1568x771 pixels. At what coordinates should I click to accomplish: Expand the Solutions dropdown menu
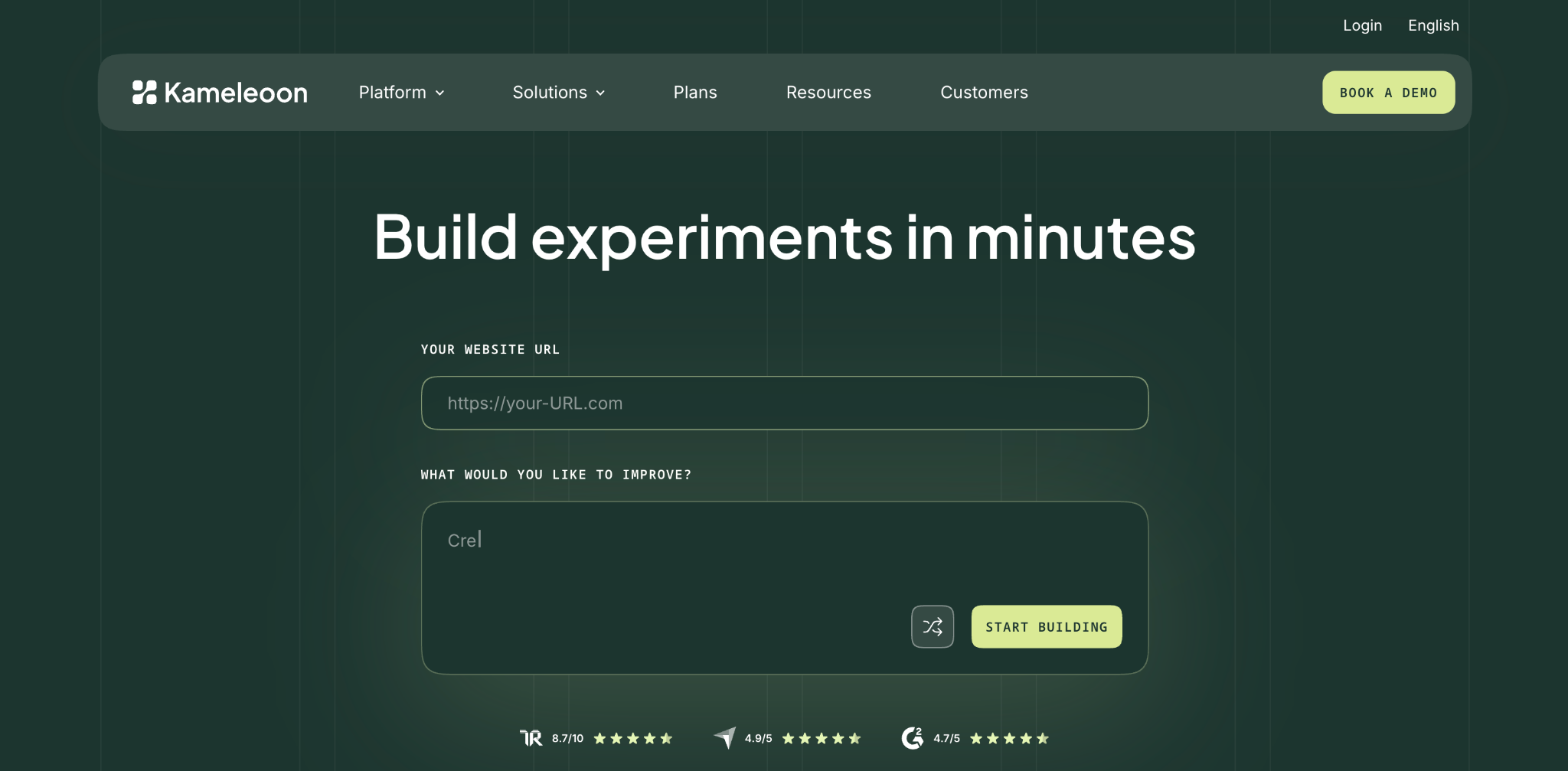pos(559,93)
